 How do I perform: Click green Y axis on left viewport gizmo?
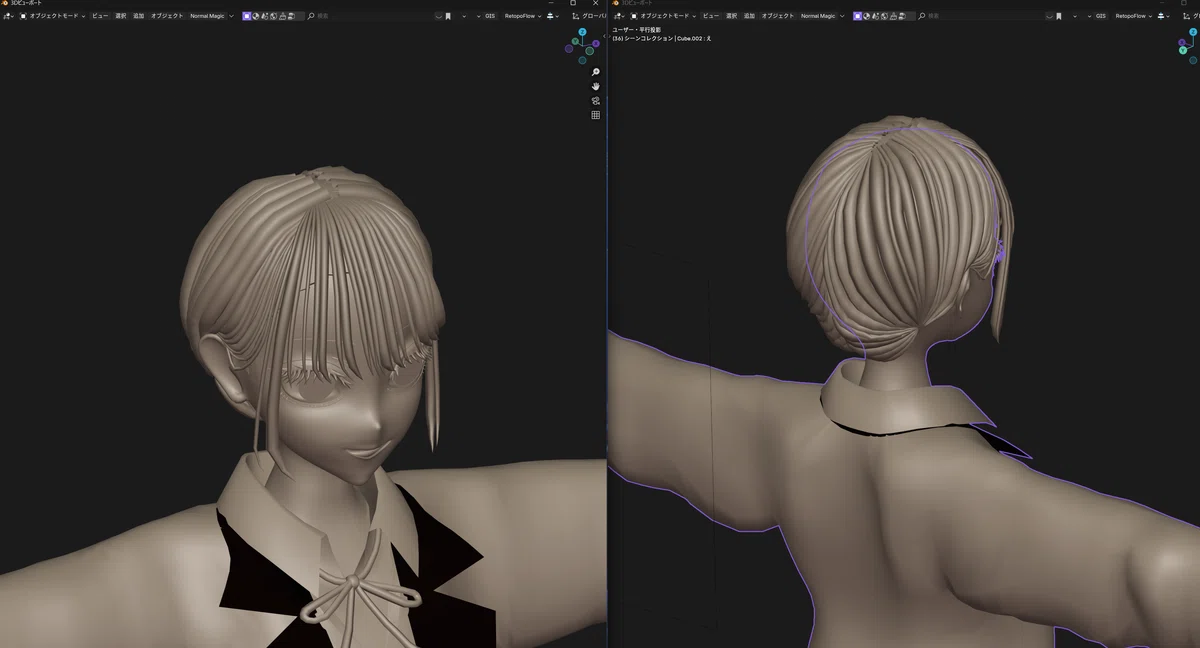[x=575, y=41]
